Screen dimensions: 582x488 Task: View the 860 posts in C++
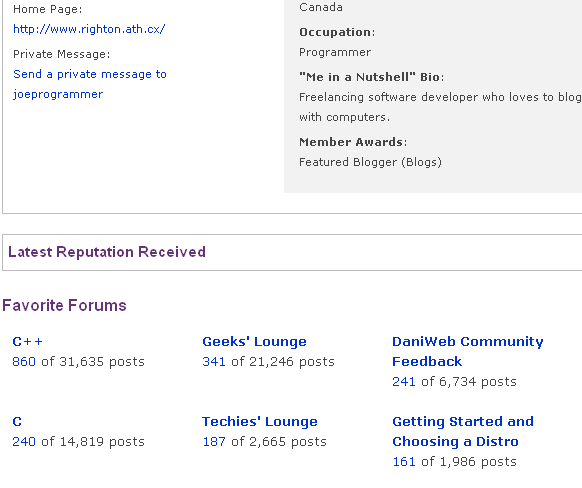click(x=24, y=361)
